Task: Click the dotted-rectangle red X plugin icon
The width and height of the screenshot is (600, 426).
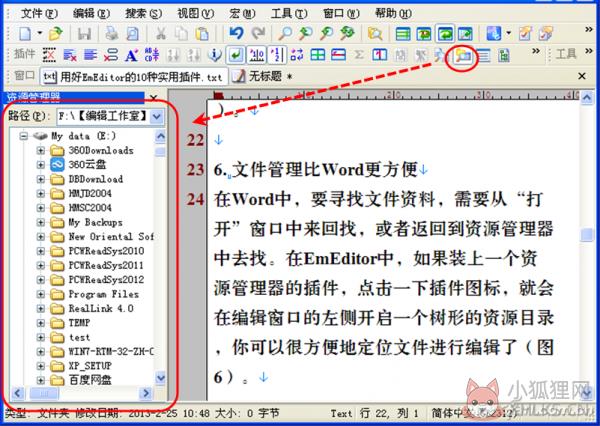Action: [x=49, y=55]
